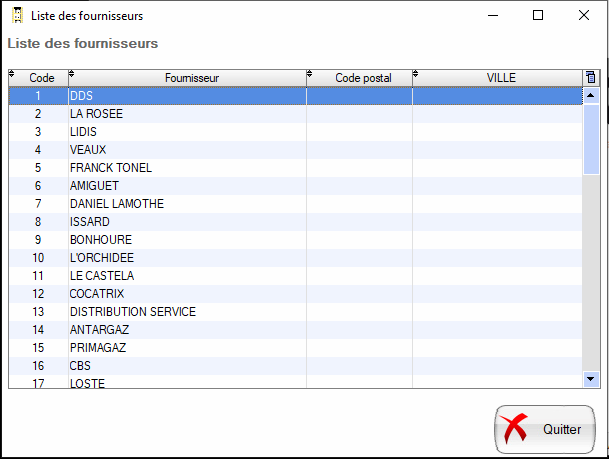Open the table options icon above scrollbar
The width and height of the screenshot is (609, 459).
pos(590,78)
